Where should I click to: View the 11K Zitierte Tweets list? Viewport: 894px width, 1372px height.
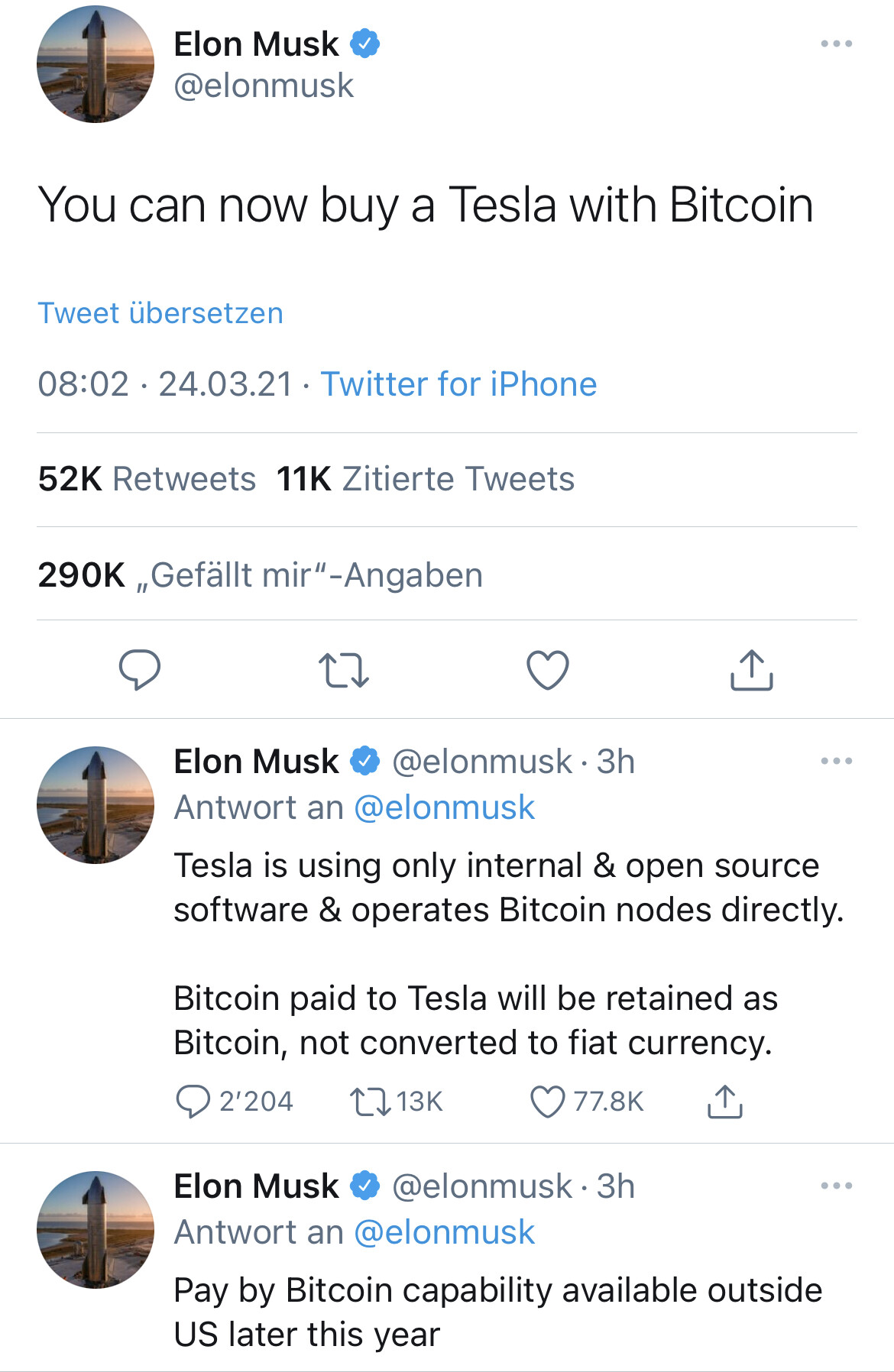[x=425, y=479]
